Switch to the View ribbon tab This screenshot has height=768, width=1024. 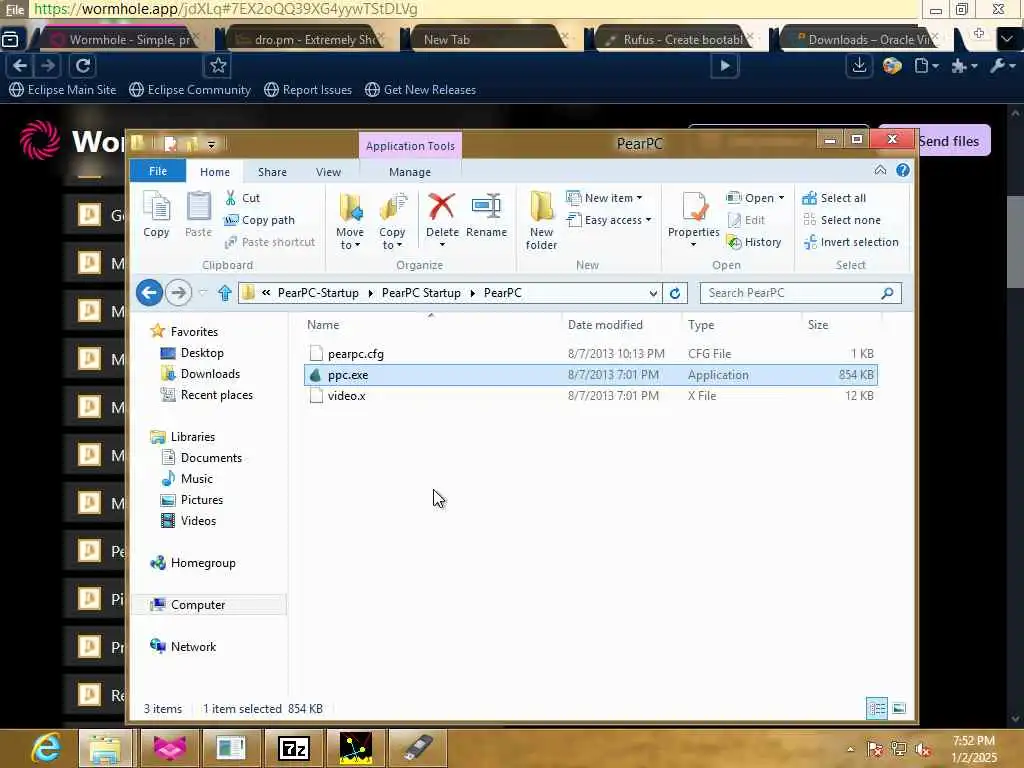point(328,172)
